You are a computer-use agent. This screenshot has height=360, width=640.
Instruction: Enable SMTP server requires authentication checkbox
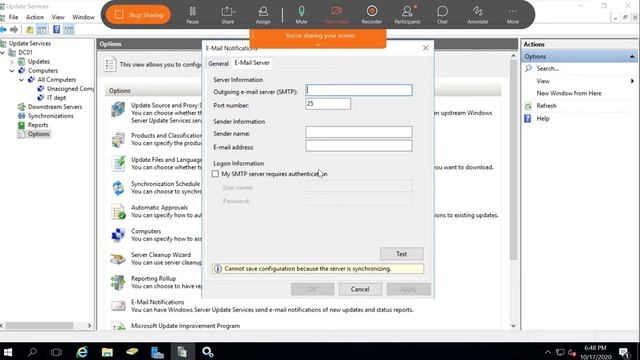(x=215, y=174)
